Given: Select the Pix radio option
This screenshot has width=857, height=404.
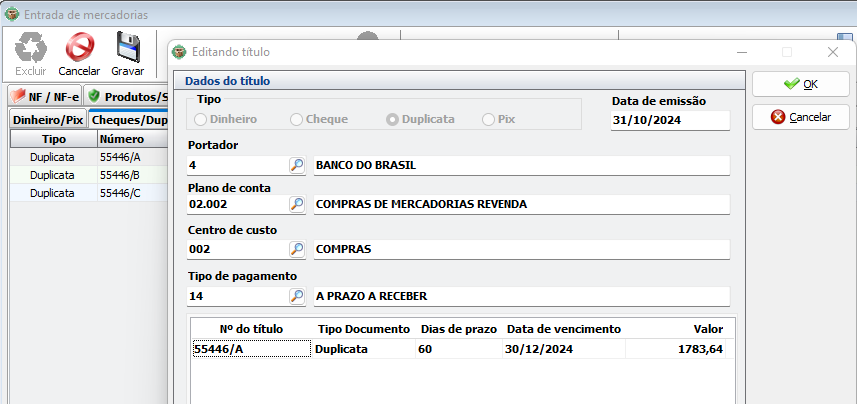Looking at the screenshot, I should tap(498, 119).
